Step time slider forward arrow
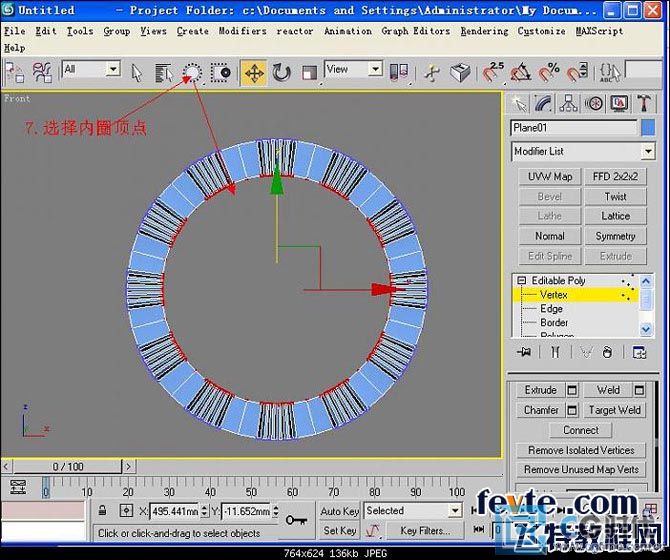 pyautogui.click(x=129, y=466)
